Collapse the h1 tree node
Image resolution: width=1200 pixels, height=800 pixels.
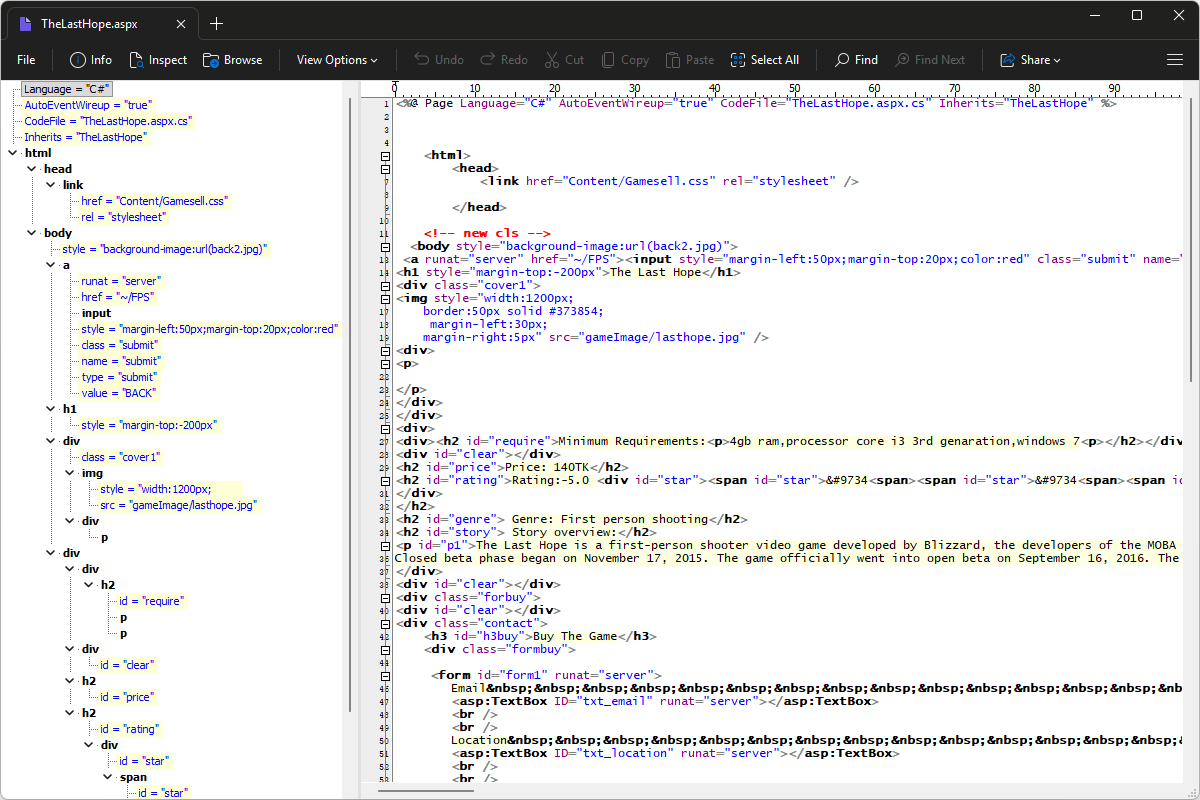(51, 409)
